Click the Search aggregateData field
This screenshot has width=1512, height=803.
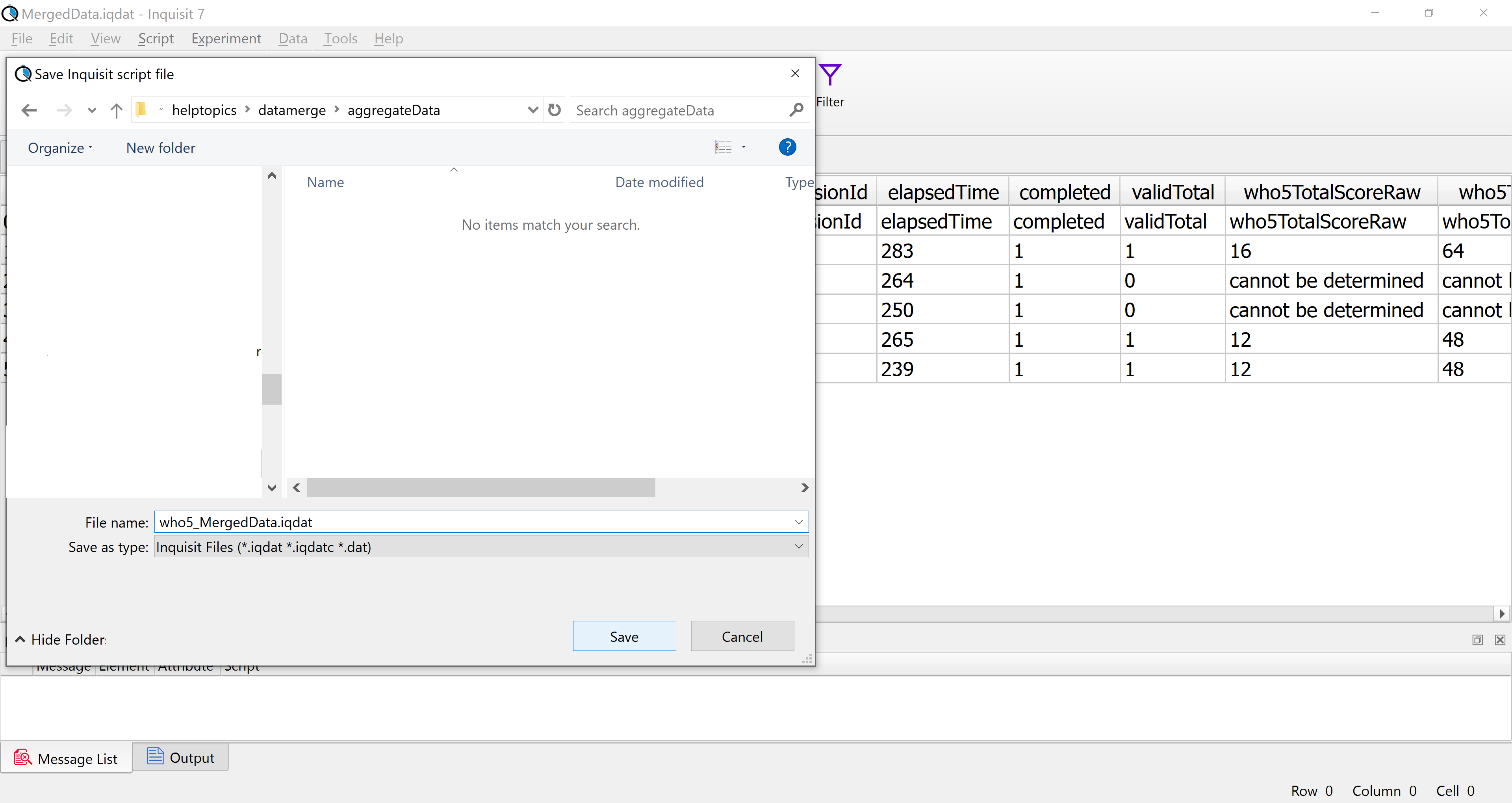pyautogui.click(x=675, y=110)
